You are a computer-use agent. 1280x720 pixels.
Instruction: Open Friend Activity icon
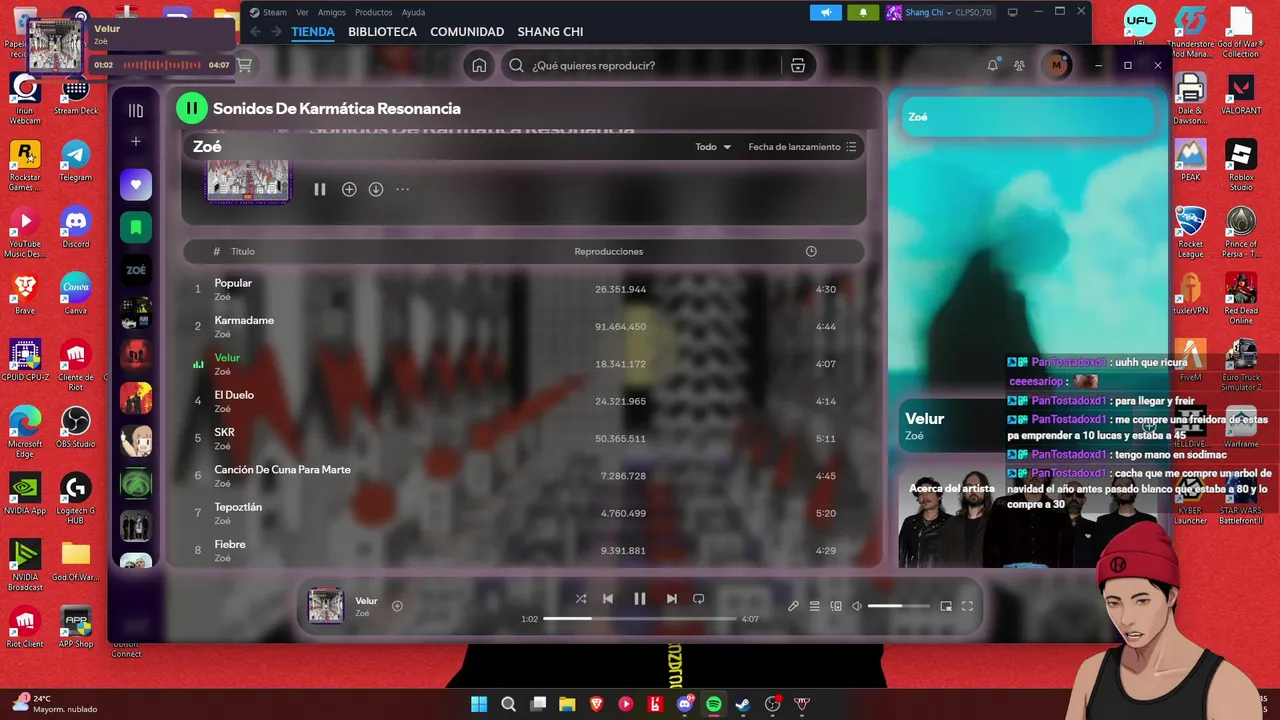[1019, 65]
